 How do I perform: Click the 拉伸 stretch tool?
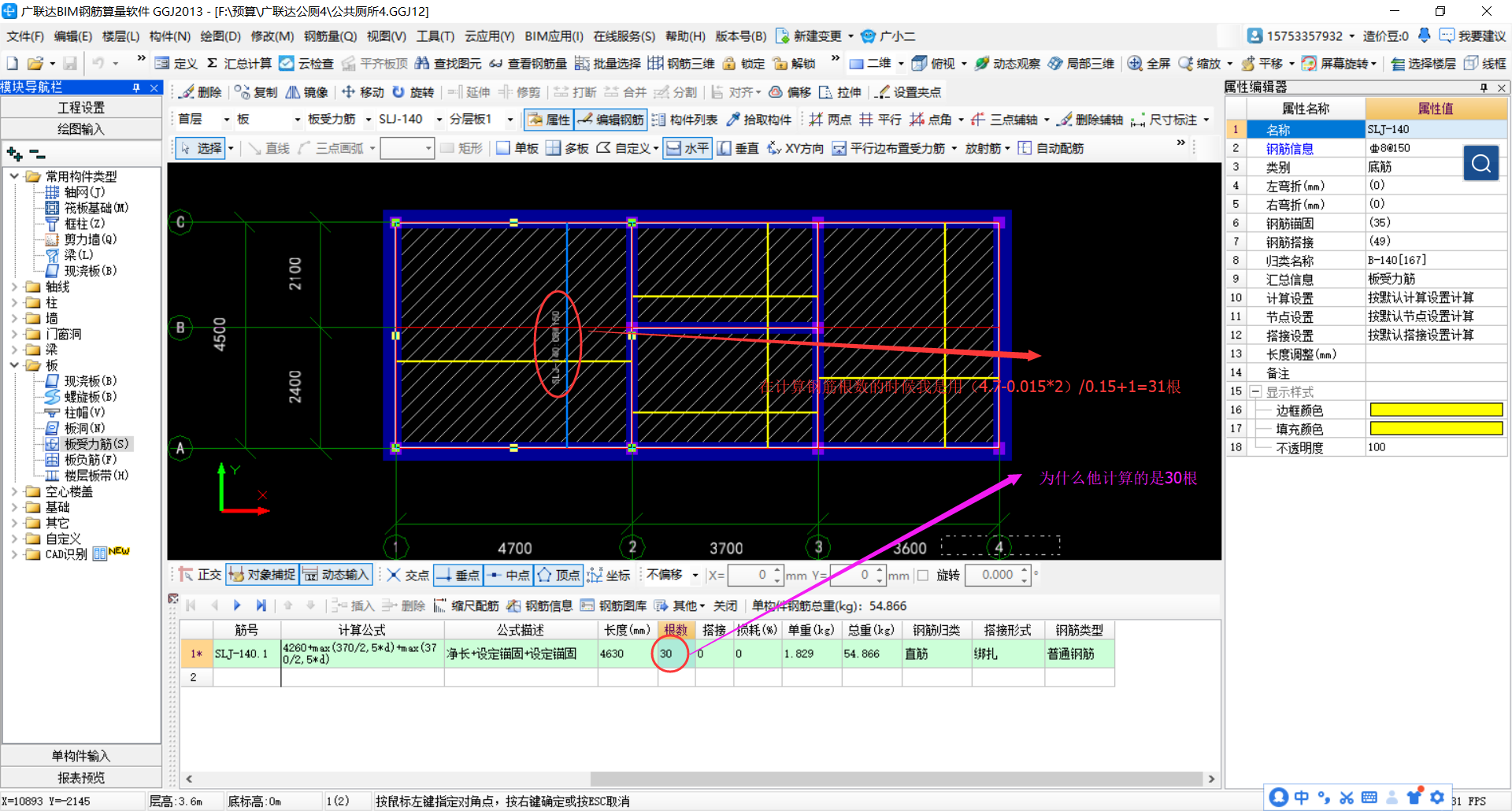(x=839, y=92)
